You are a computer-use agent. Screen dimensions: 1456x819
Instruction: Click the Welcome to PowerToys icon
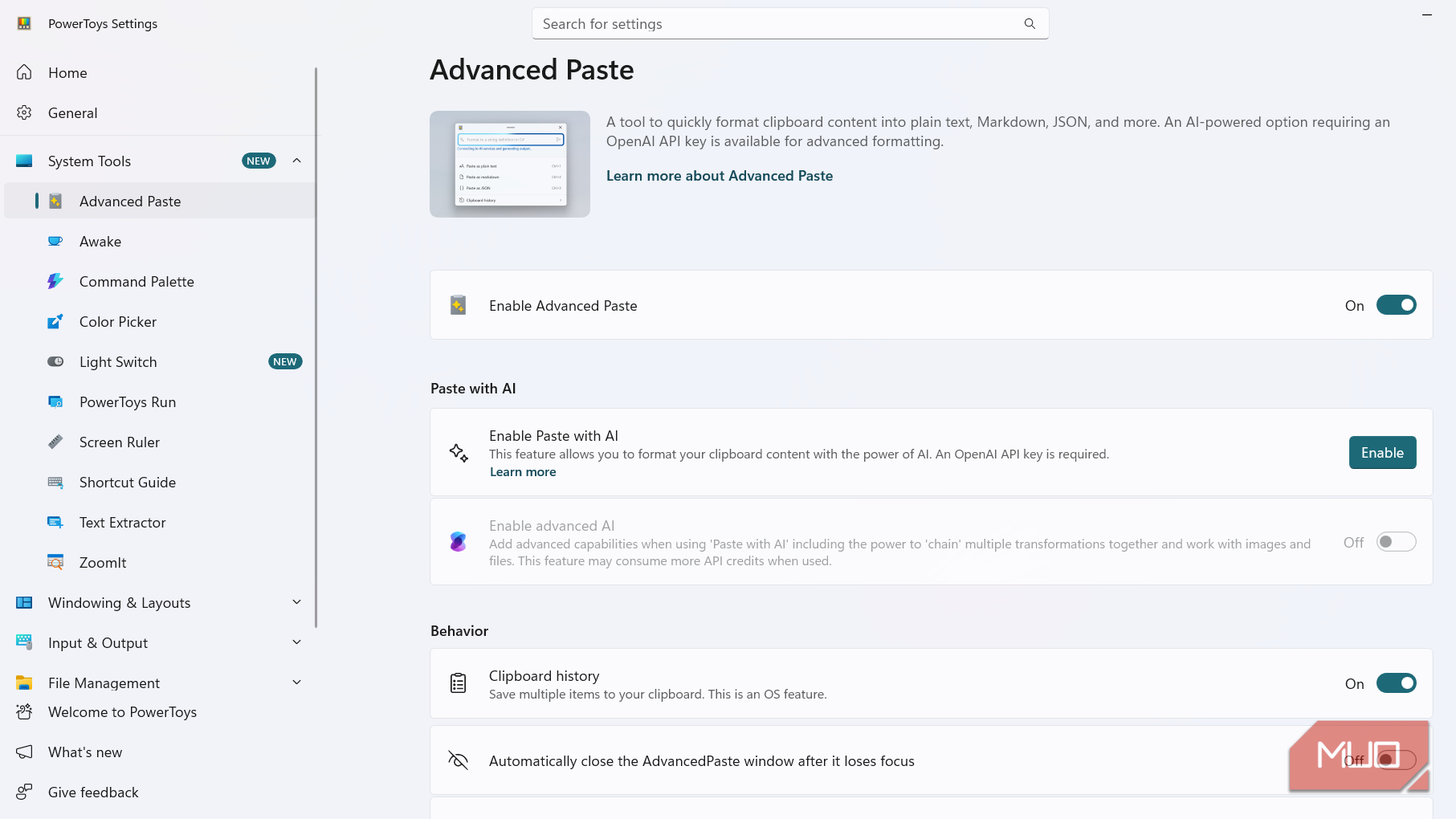pos(24,711)
